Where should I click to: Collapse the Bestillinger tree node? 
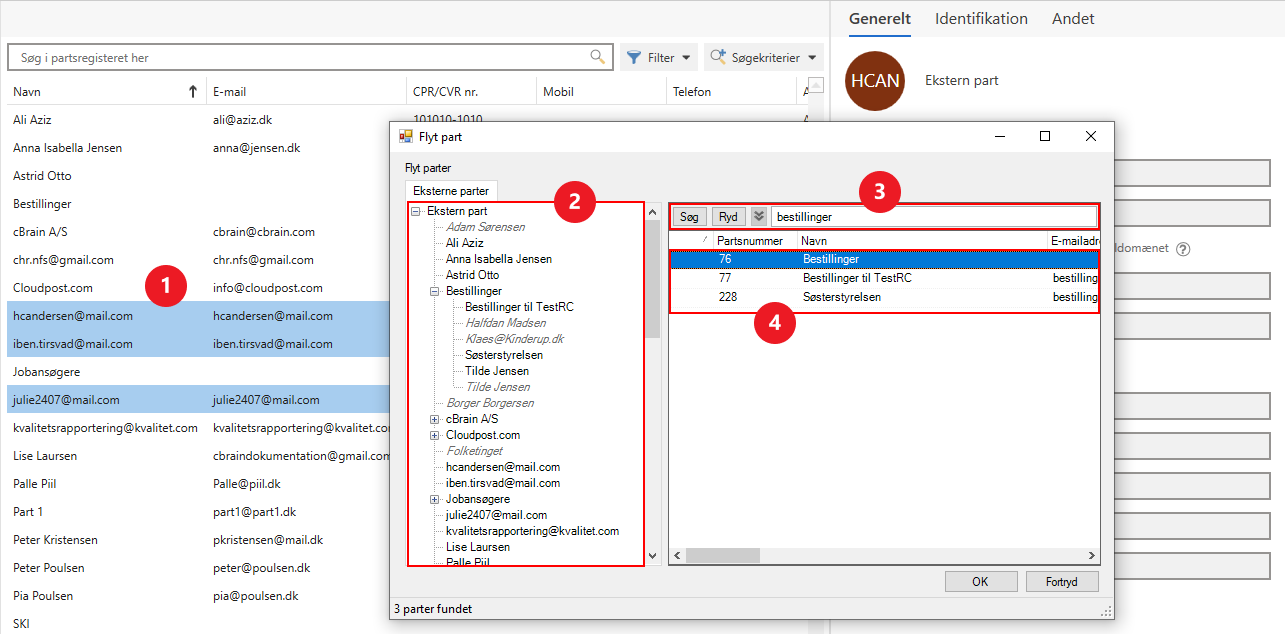[435, 291]
